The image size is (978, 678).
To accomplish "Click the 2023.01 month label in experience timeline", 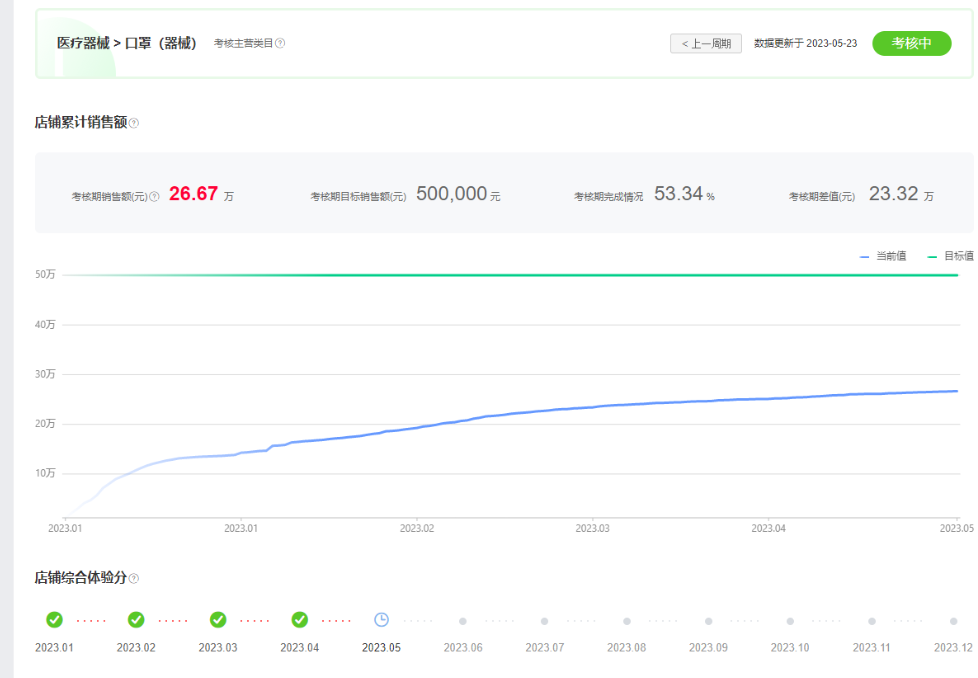I will pyautogui.click(x=54, y=647).
